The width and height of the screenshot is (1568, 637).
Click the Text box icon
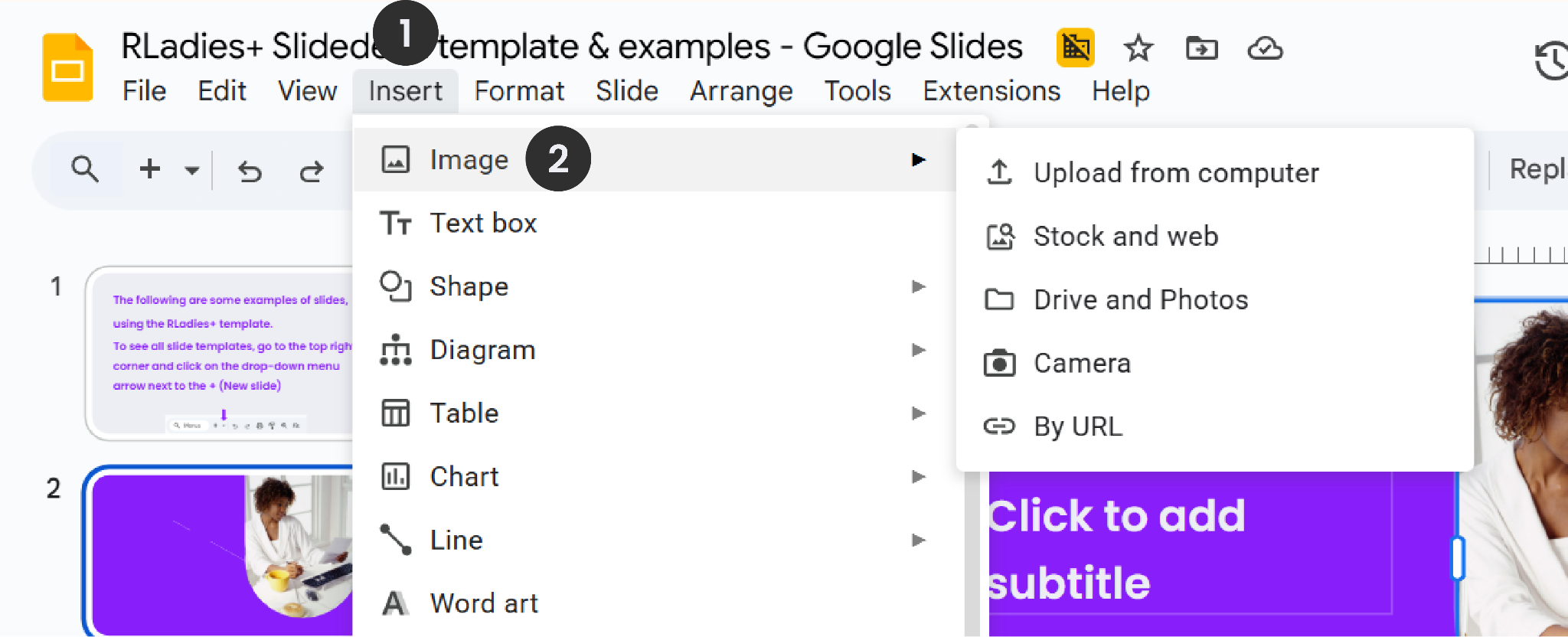[x=396, y=223]
